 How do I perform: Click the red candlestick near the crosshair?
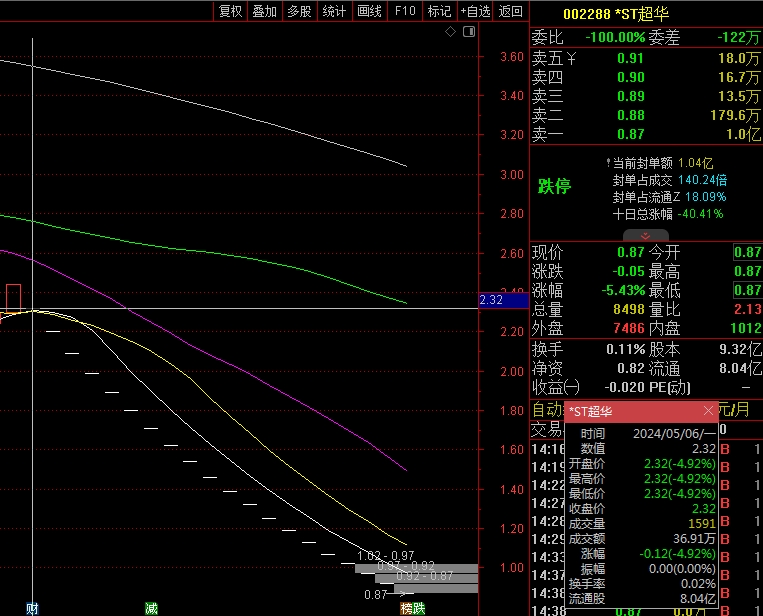pyautogui.click(x=14, y=298)
